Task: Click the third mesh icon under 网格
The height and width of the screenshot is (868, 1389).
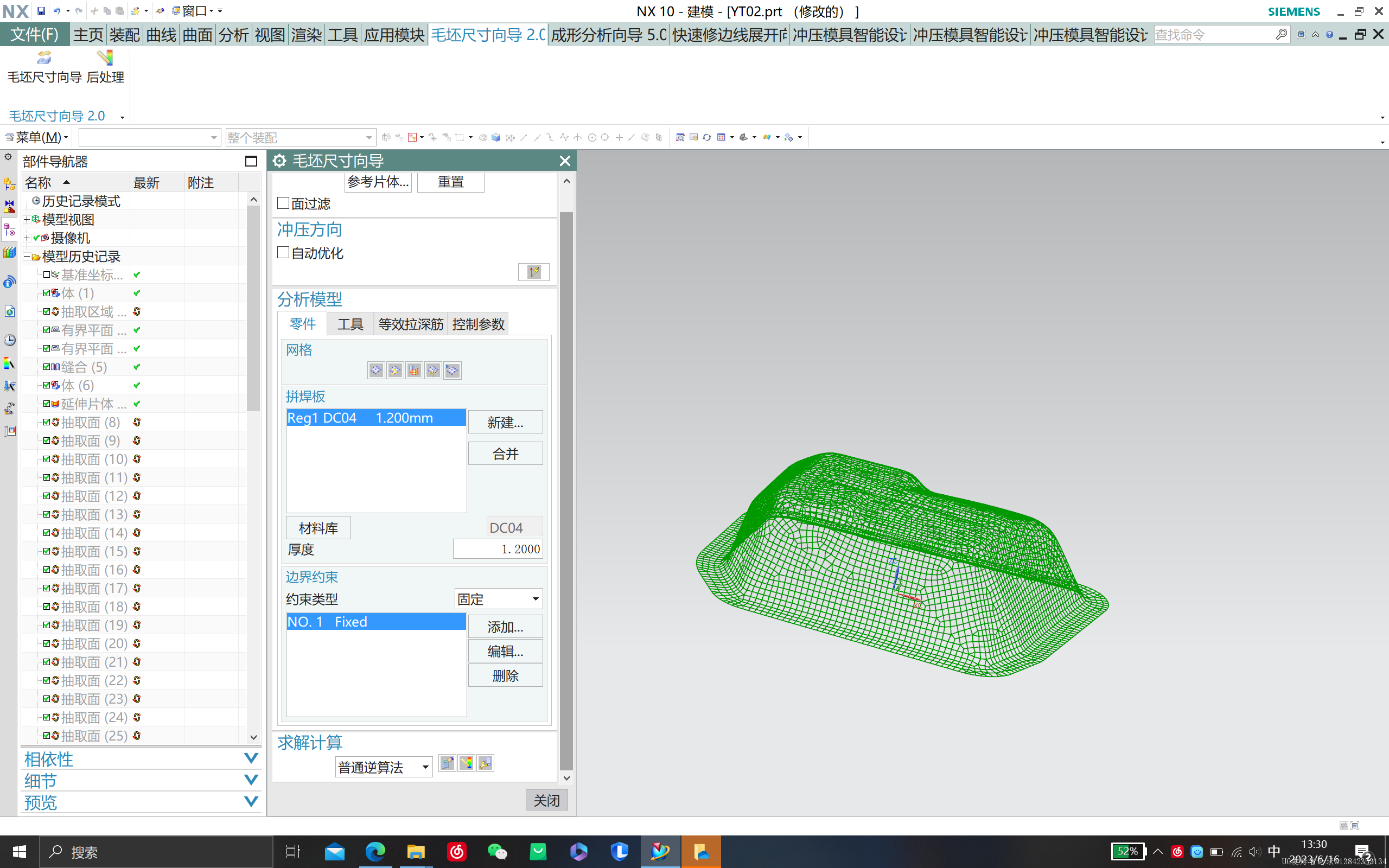Action: click(414, 371)
